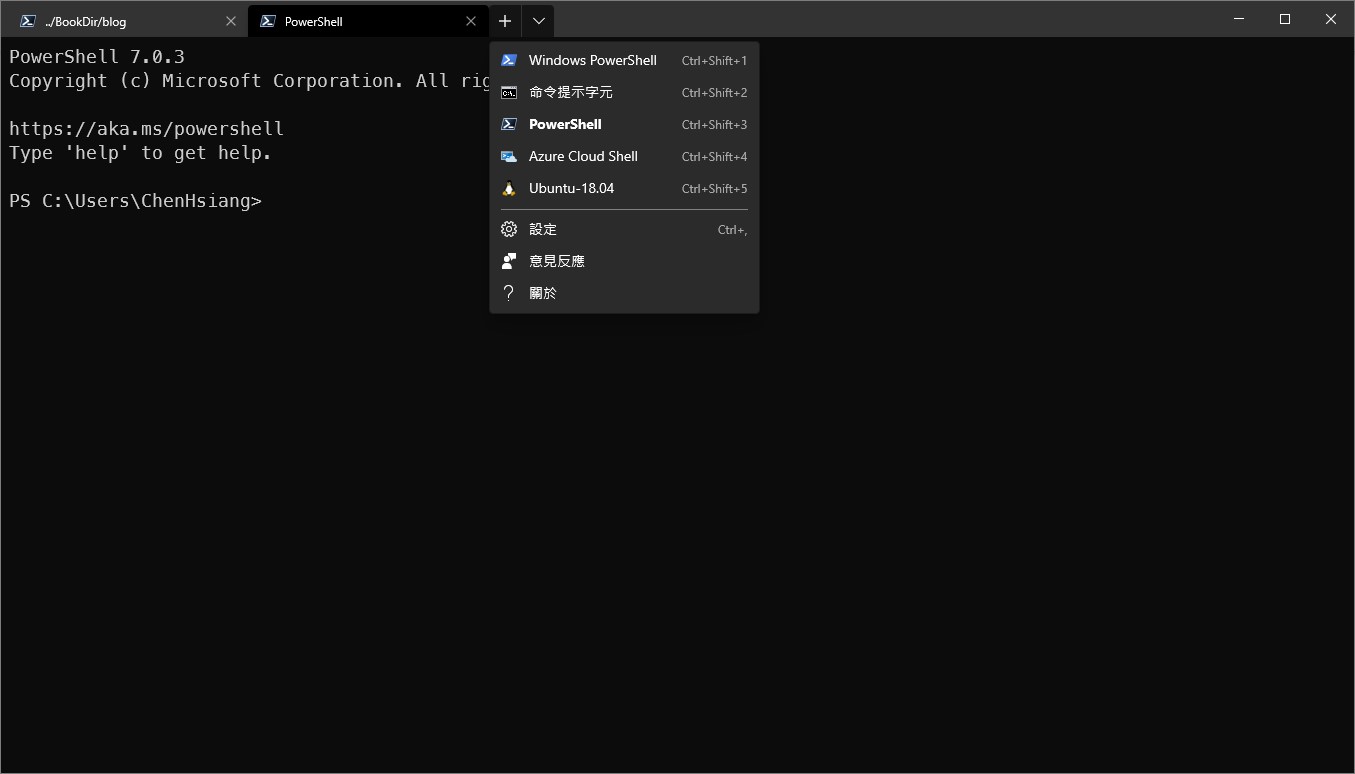Click the Ctrl+, shortcut label

pyautogui.click(x=732, y=230)
